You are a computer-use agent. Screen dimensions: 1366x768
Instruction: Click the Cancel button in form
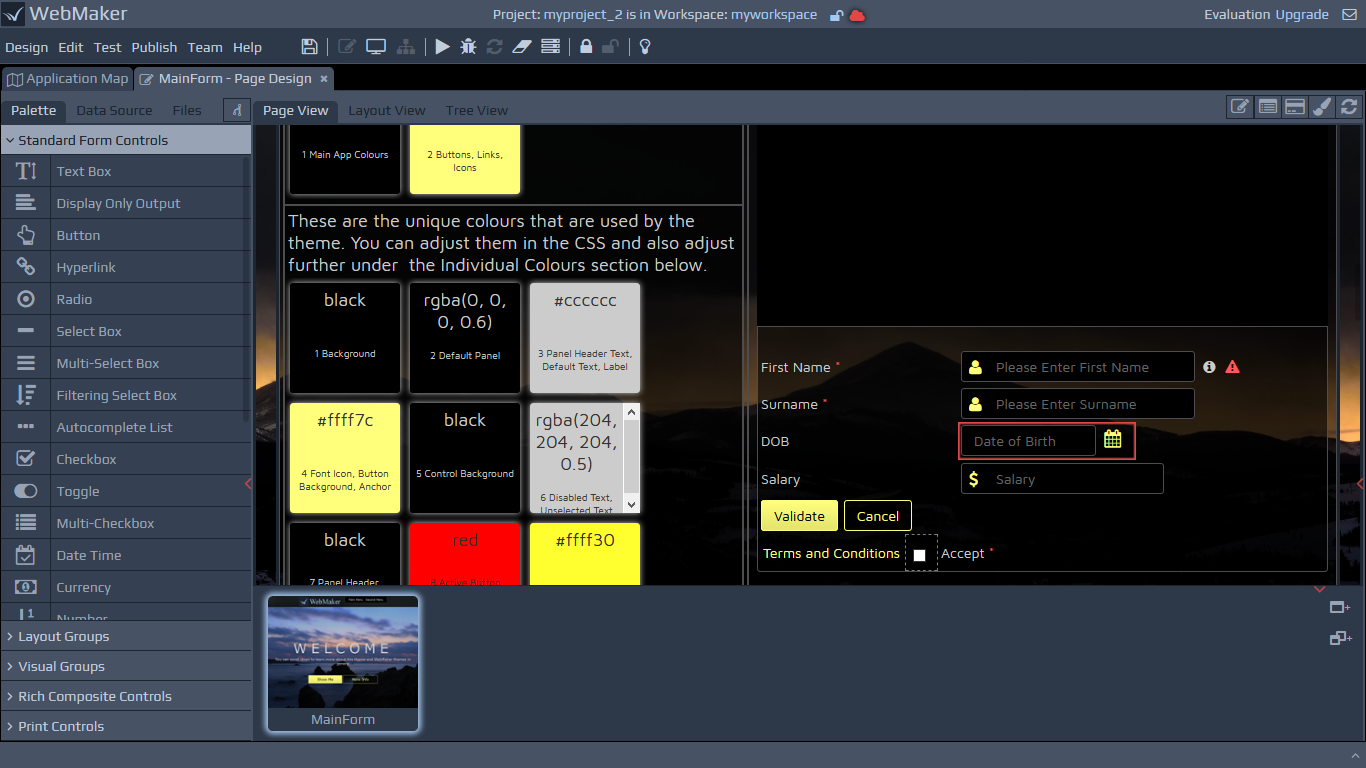pyautogui.click(x=878, y=516)
